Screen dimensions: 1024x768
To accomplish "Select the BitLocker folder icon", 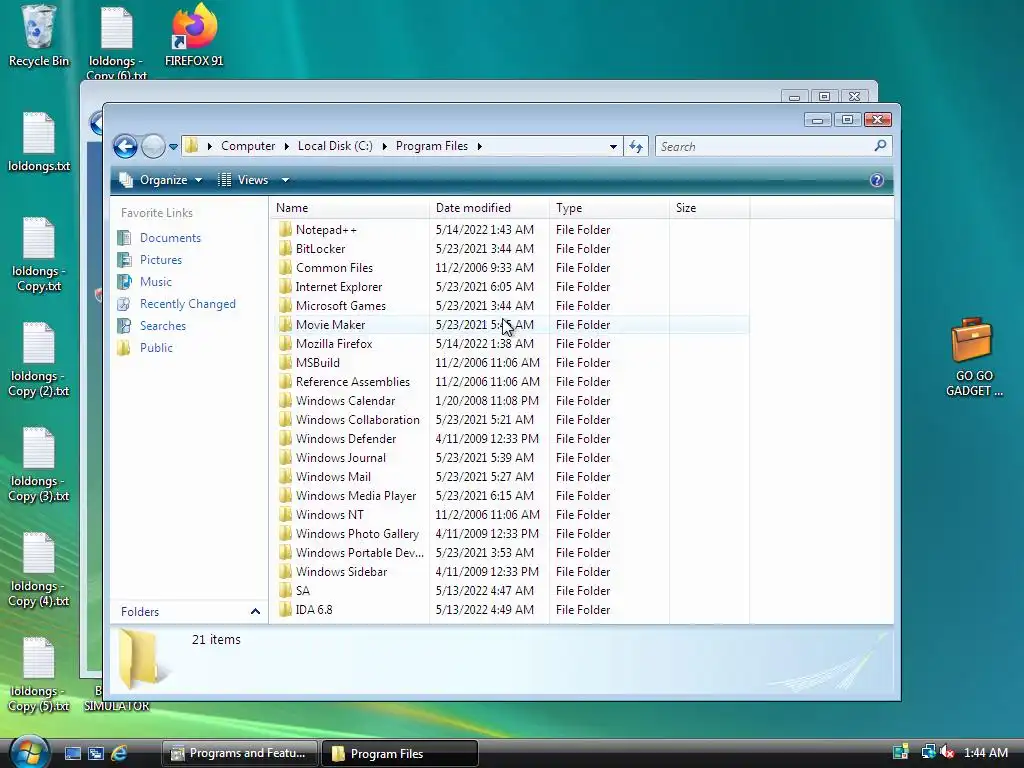I will pyautogui.click(x=285, y=249).
